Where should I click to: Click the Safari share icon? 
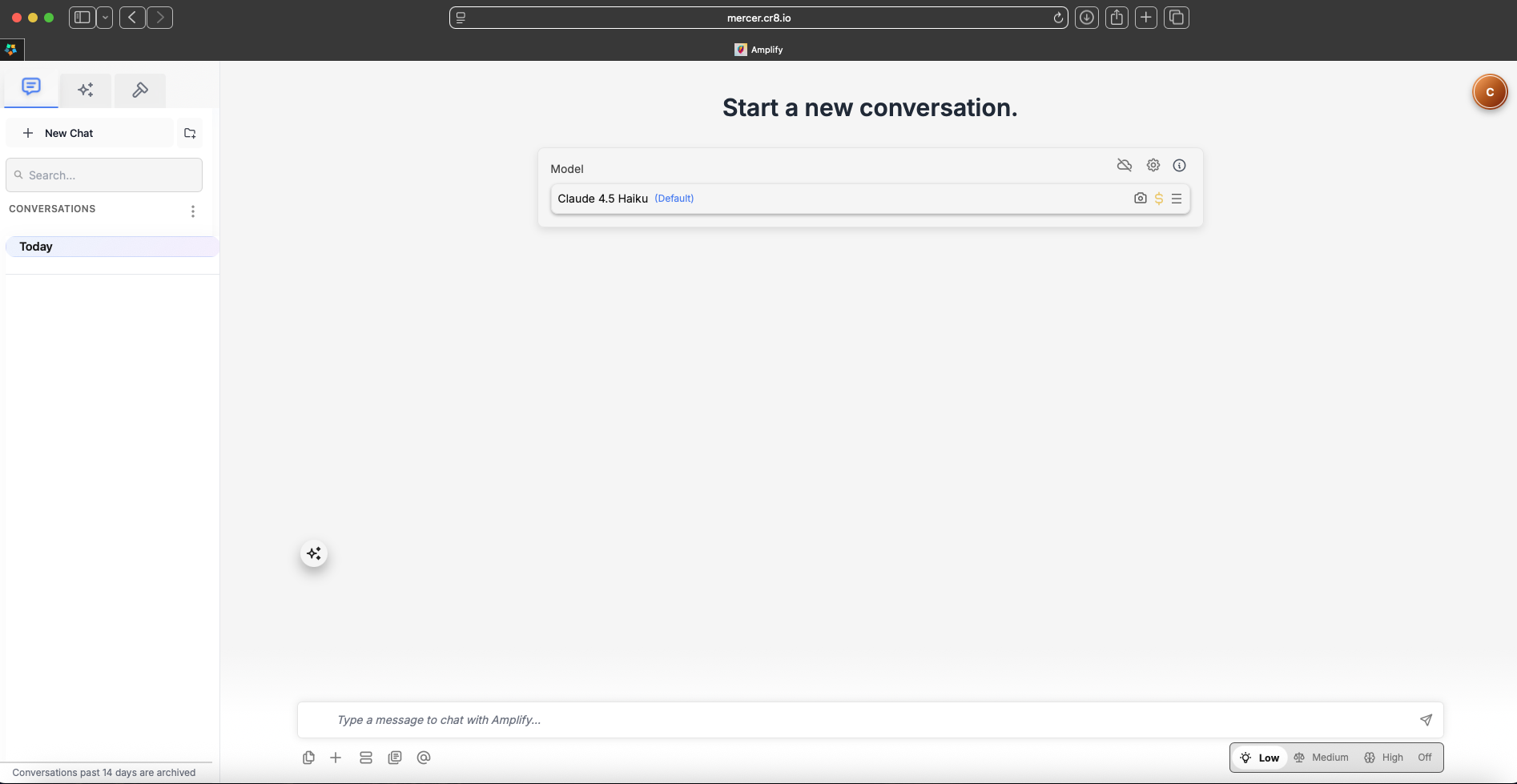(1117, 18)
